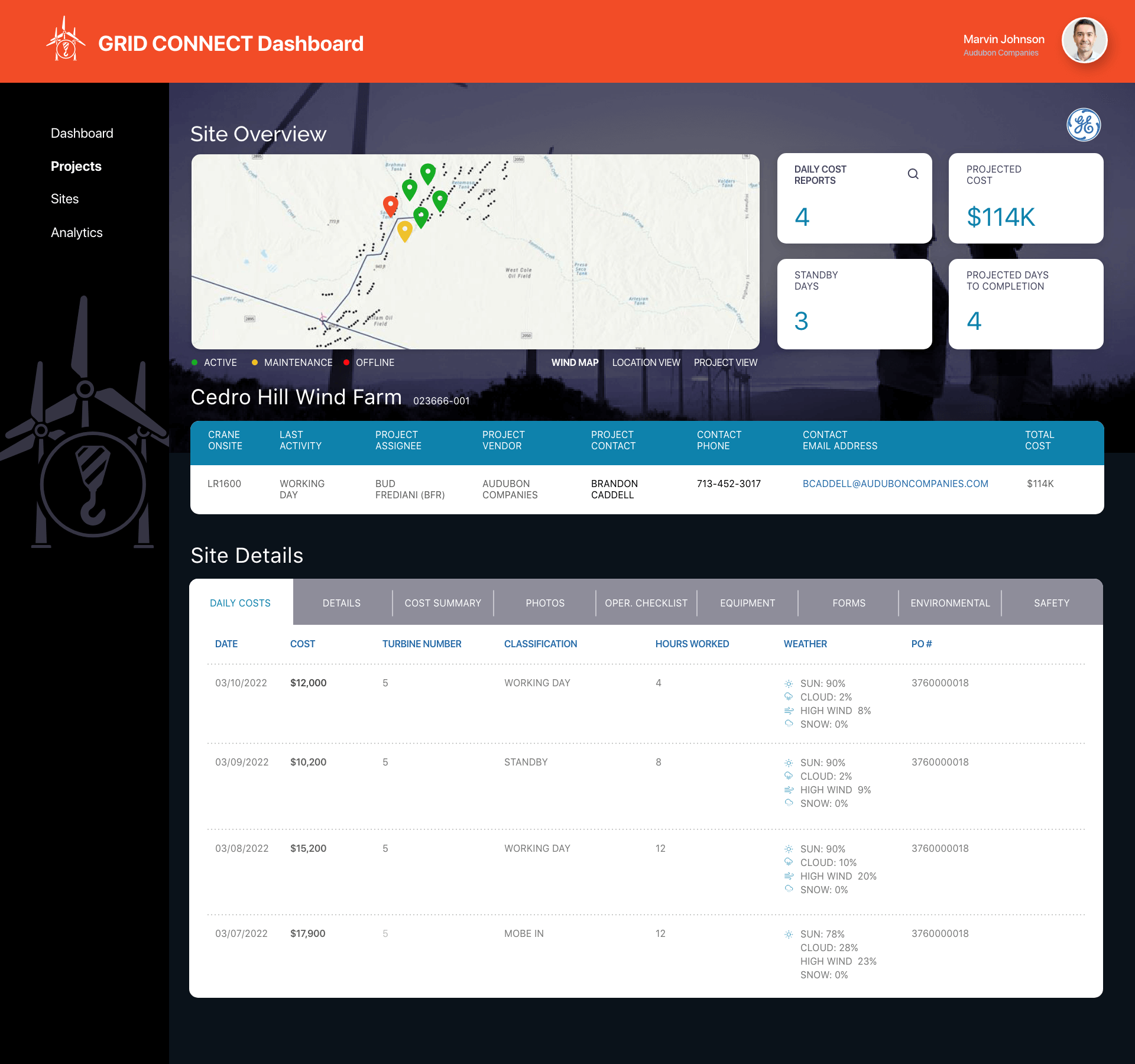Click the wind farm map area

pos(475,251)
